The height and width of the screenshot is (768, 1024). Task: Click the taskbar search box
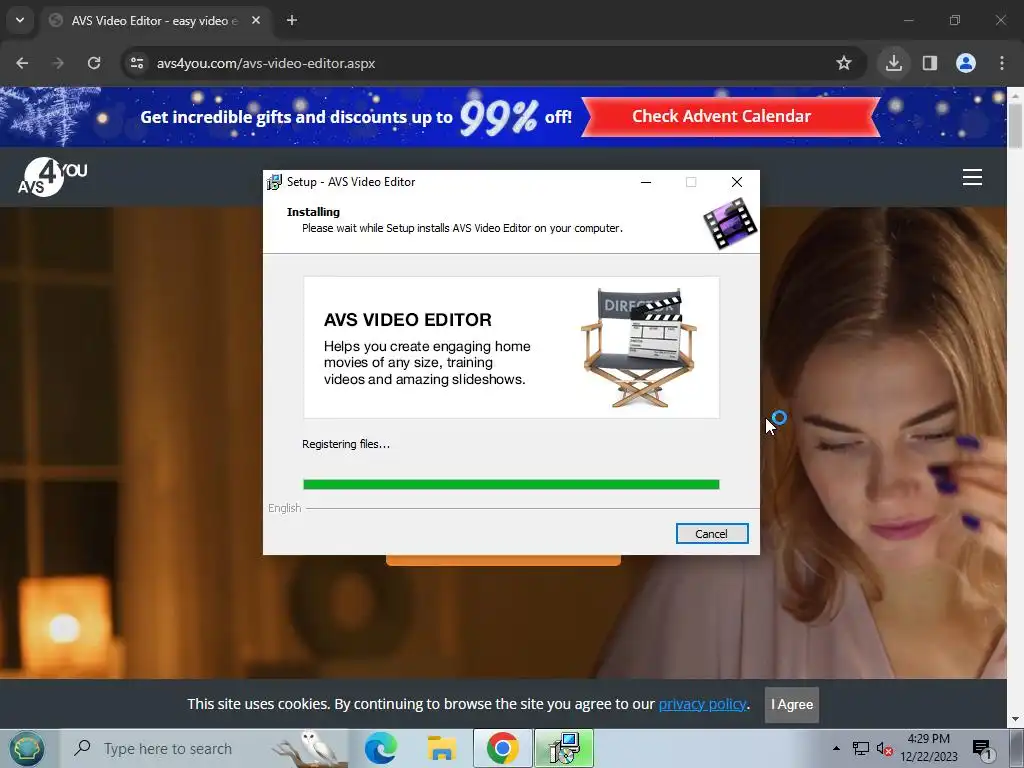(x=204, y=748)
